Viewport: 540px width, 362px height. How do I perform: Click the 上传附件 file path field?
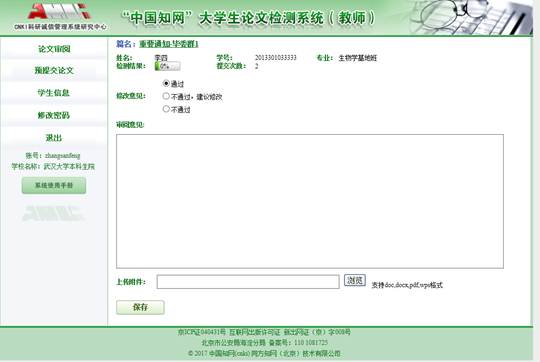248,282
